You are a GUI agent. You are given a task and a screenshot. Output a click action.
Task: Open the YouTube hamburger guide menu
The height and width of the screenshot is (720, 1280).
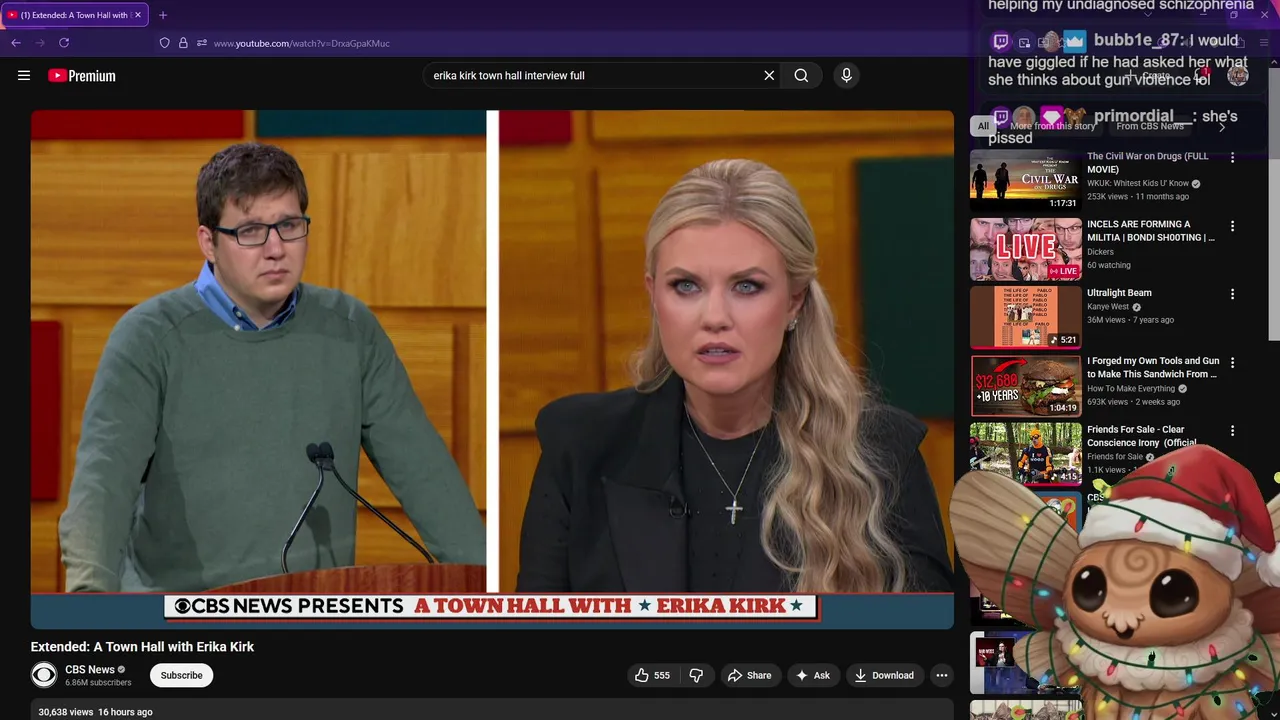24,75
